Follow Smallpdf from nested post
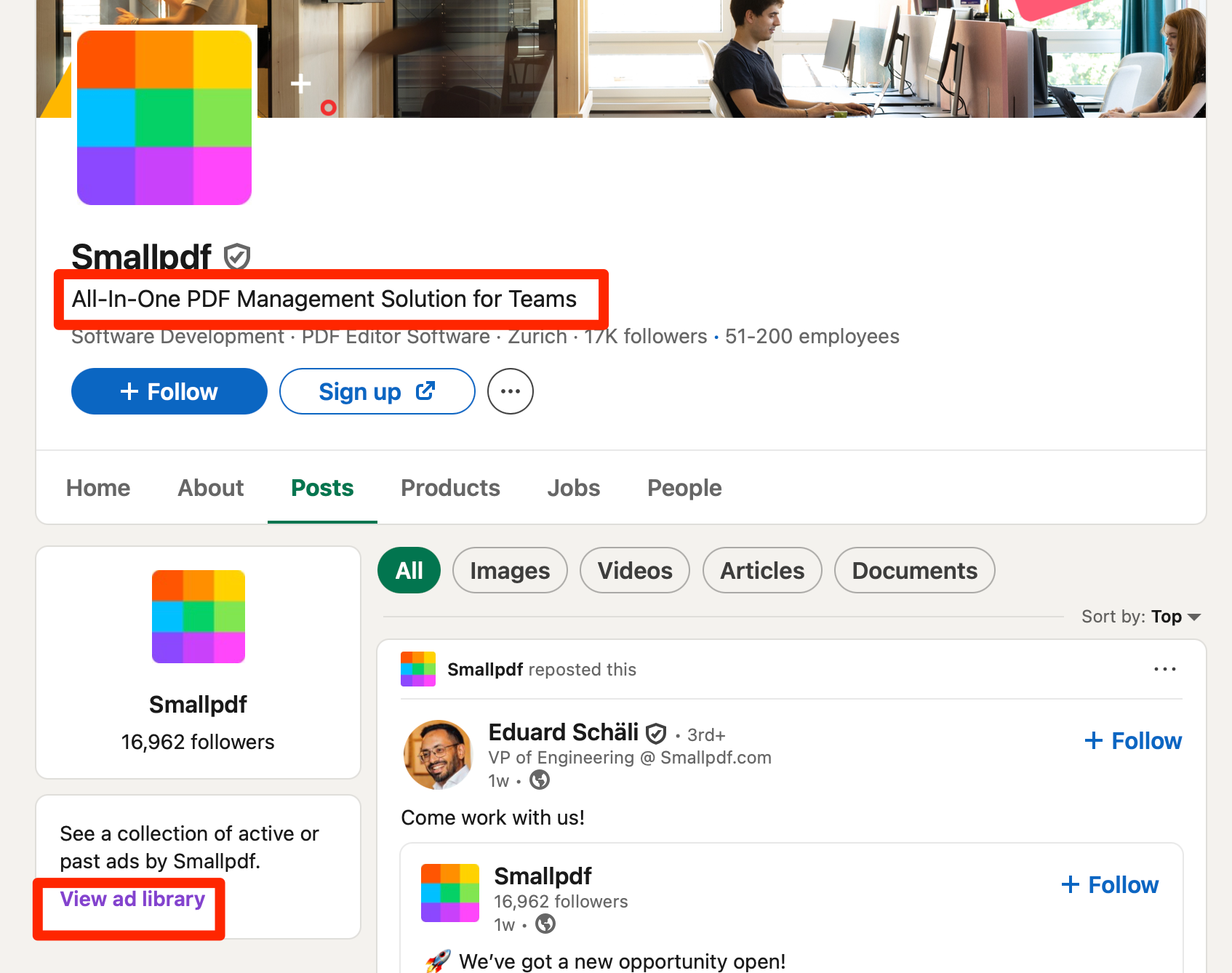The height and width of the screenshot is (973, 1232). coord(1110,884)
